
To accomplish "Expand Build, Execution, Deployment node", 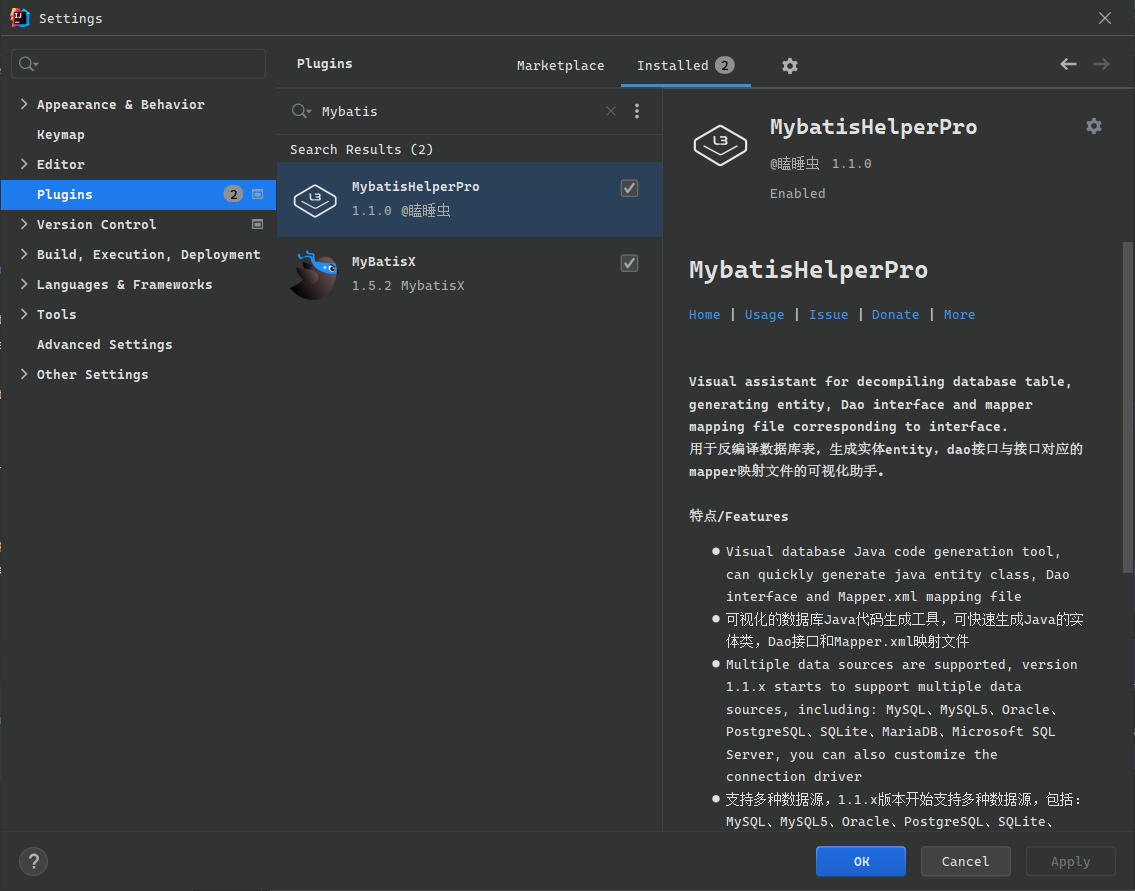I will tap(24, 254).
